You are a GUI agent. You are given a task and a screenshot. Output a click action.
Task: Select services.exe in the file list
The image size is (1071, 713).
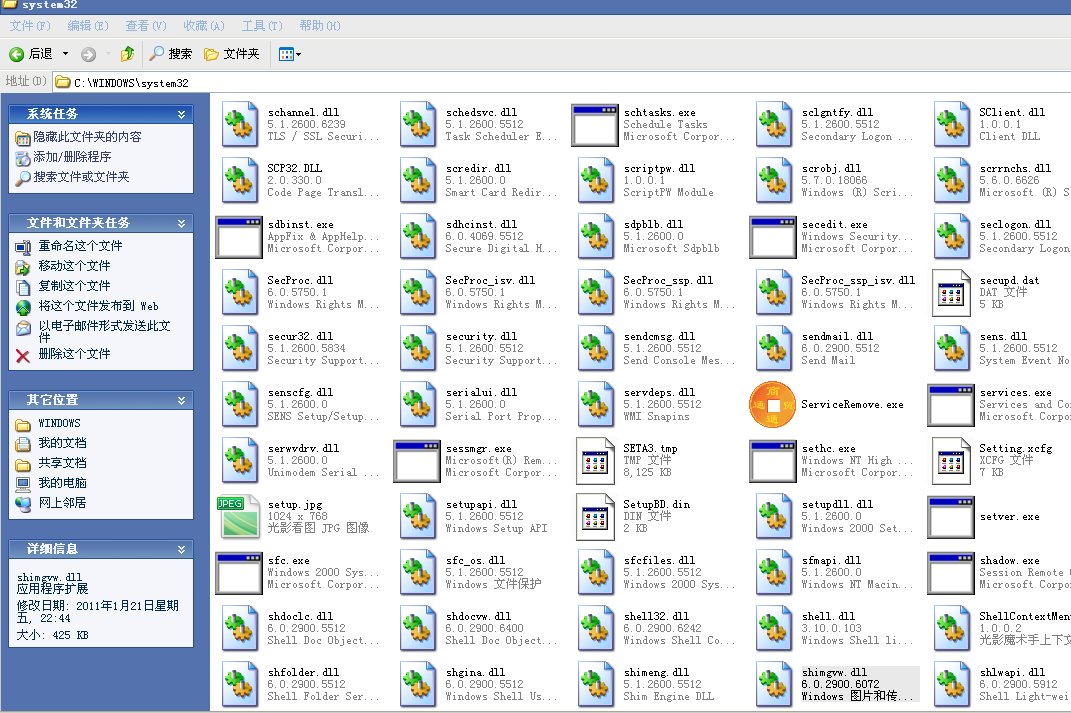pyautogui.click(x=950, y=404)
